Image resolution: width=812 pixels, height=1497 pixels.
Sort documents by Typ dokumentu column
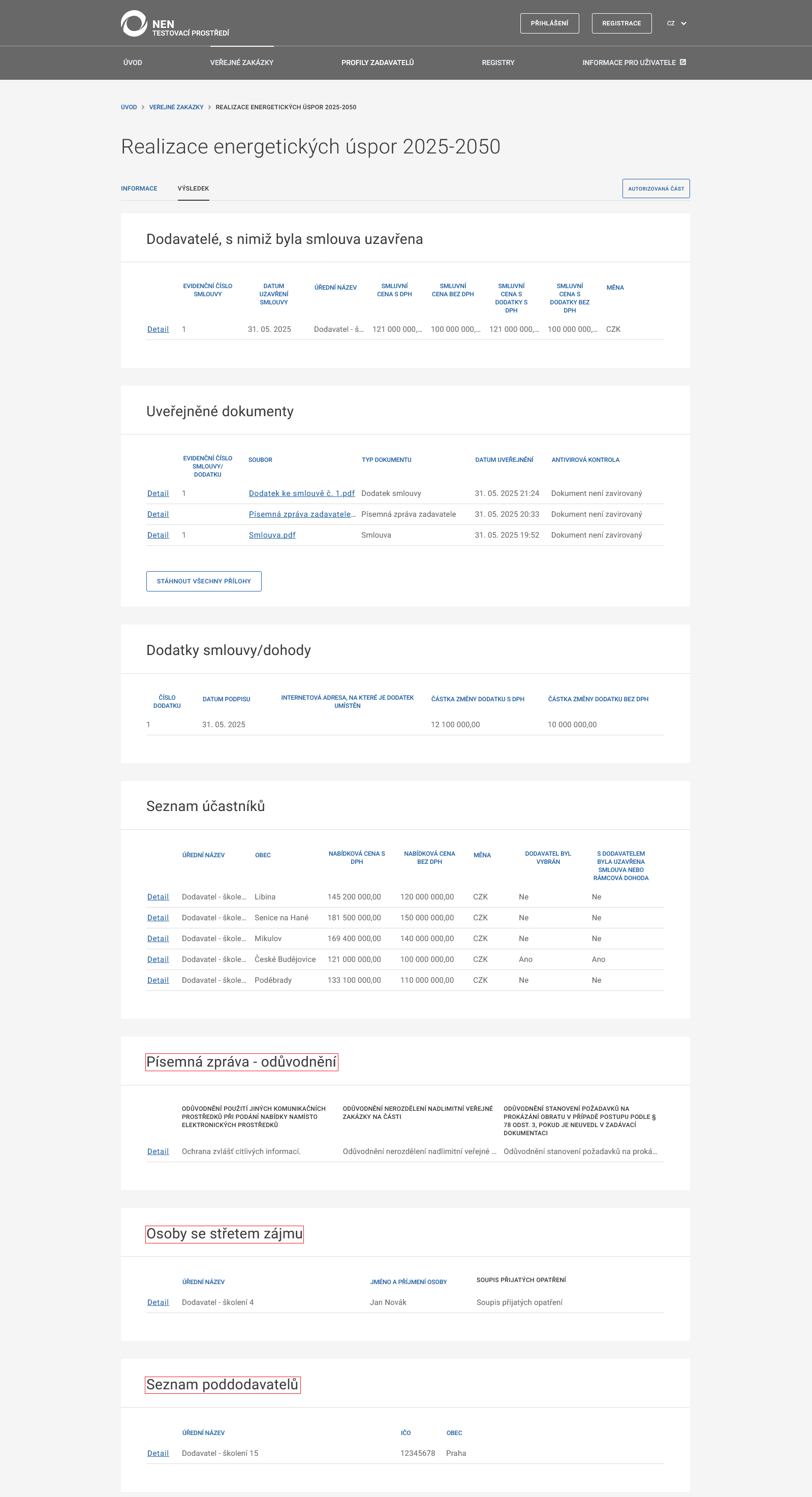tap(387, 460)
